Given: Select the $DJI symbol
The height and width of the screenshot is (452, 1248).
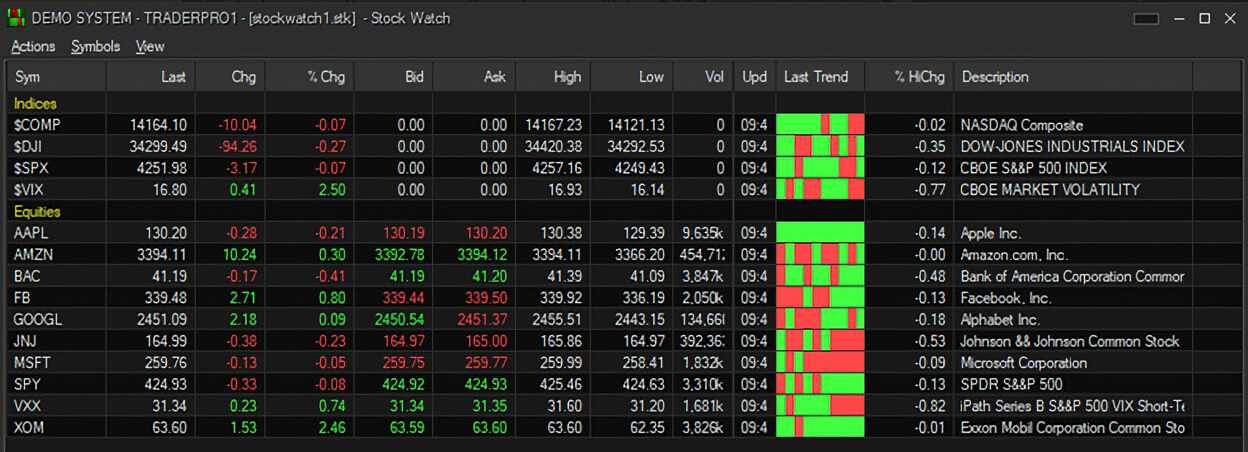Looking at the screenshot, I should pyautogui.click(x=28, y=147).
